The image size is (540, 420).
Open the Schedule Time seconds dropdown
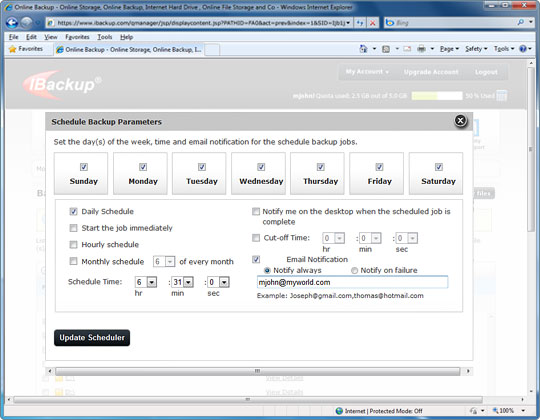224,282
